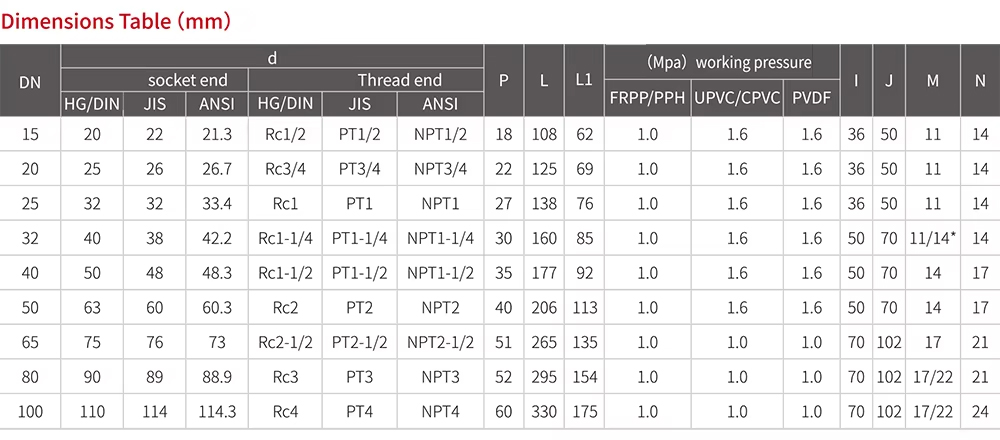Select the working pressure header
The image size is (1000, 440).
coord(721,62)
